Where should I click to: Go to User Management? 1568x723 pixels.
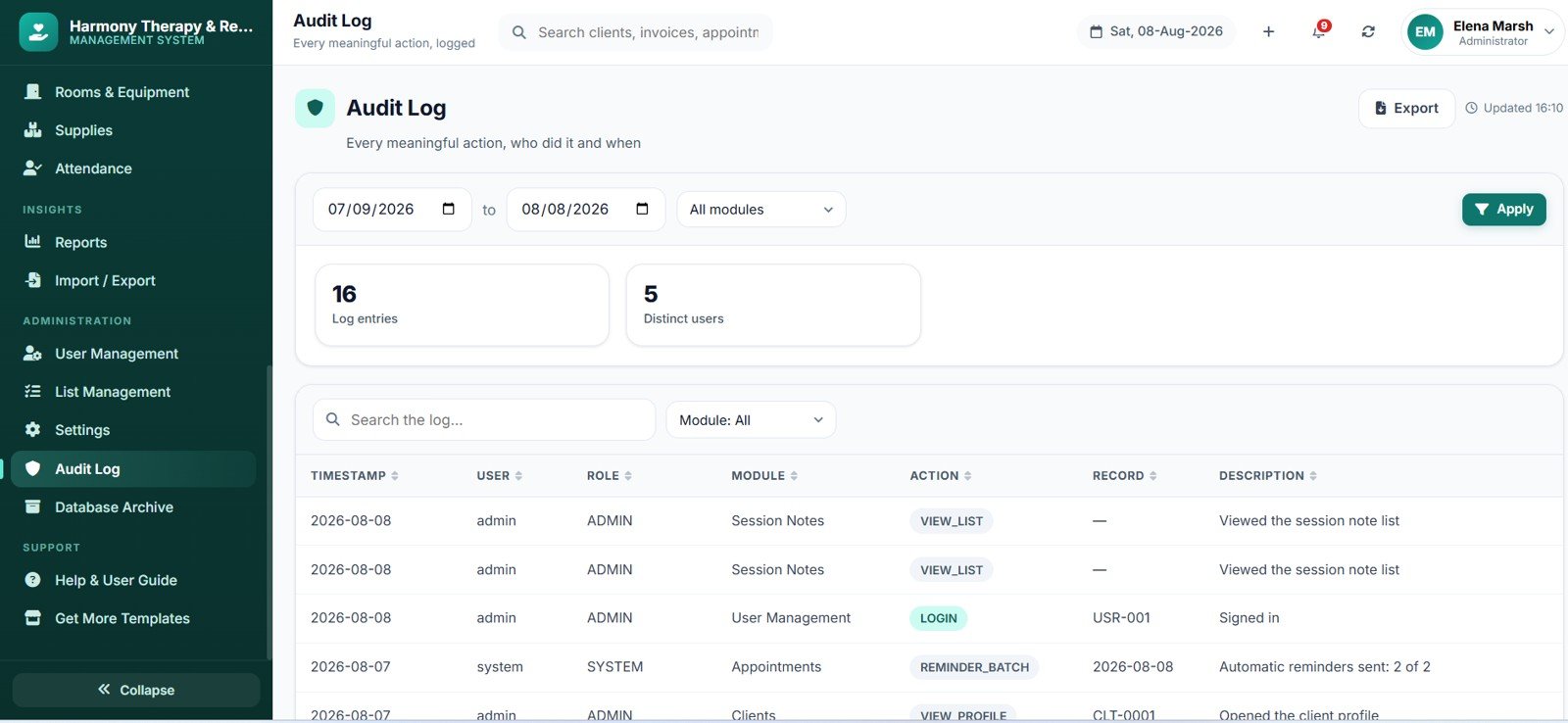click(133, 354)
